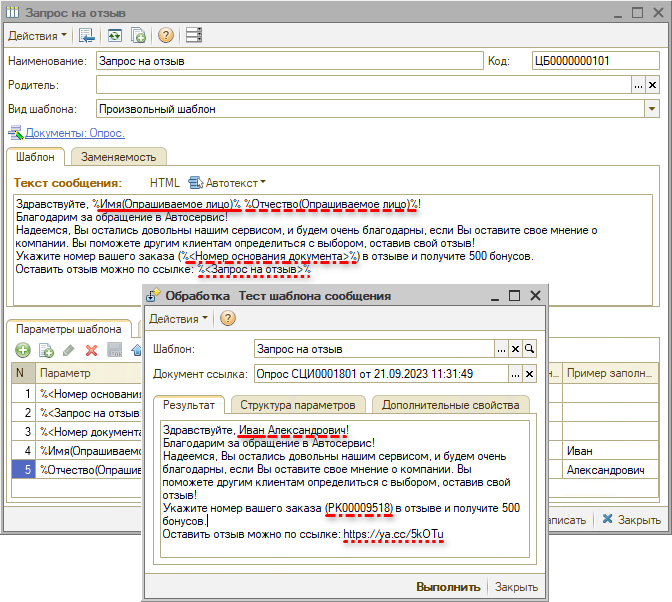Toggle HTML mode for message text
Image resolution: width=672 pixels, height=602 pixels.
pyautogui.click(x=165, y=183)
